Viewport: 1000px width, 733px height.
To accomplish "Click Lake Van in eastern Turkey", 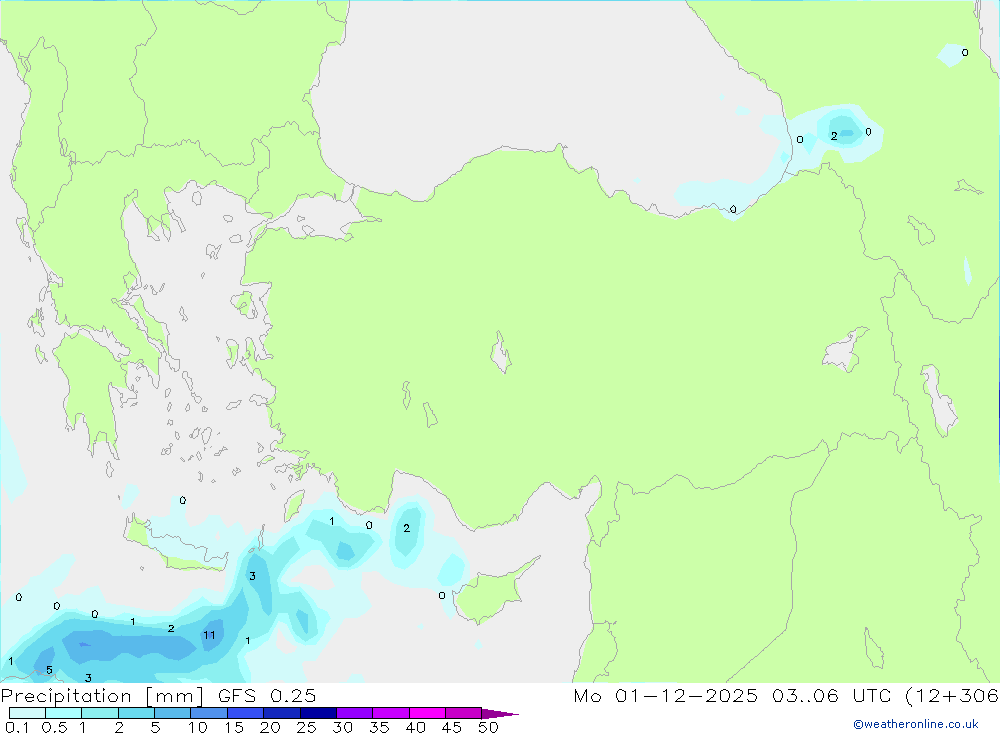I will click(x=843, y=352).
